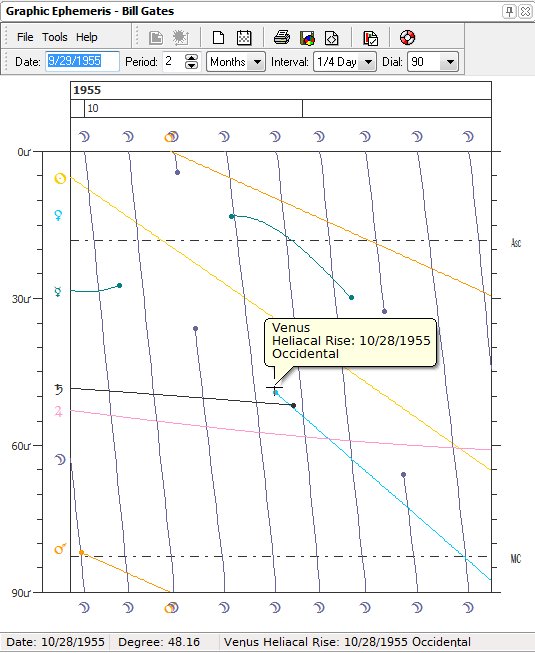The image size is (535, 653).
Task: Increase the Period with the up arrow
Action: 192,57
